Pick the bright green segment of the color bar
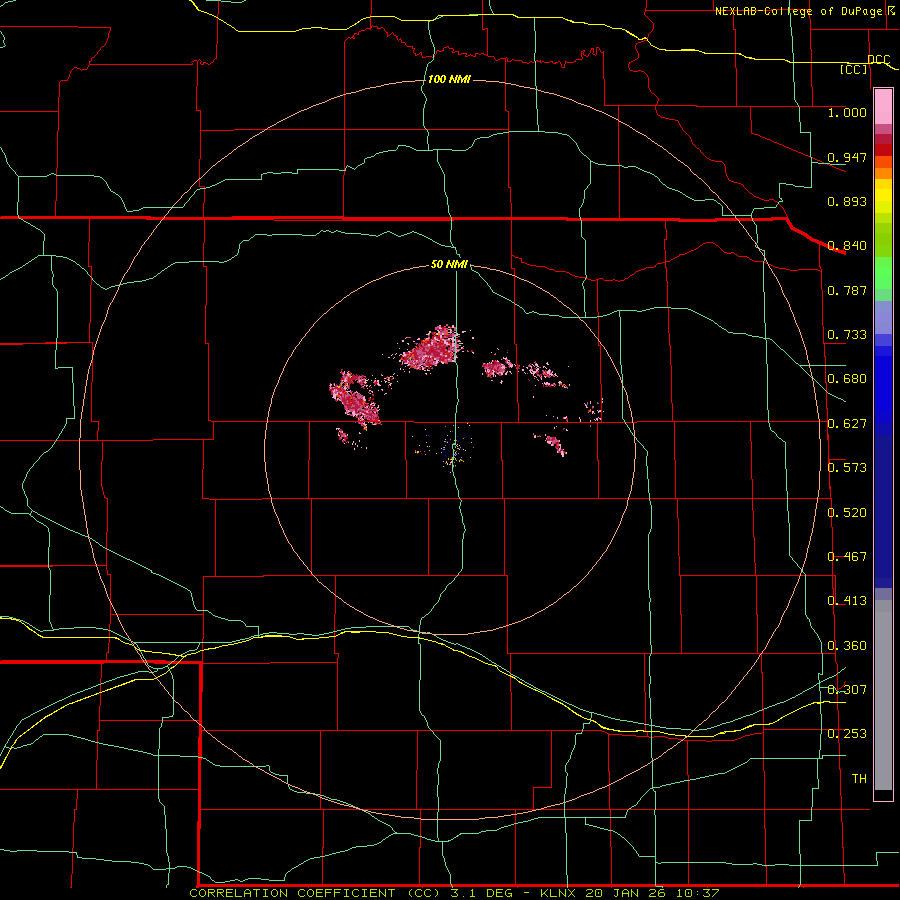Image resolution: width=900 pixels, height=900 pixels. click(883, 273)
